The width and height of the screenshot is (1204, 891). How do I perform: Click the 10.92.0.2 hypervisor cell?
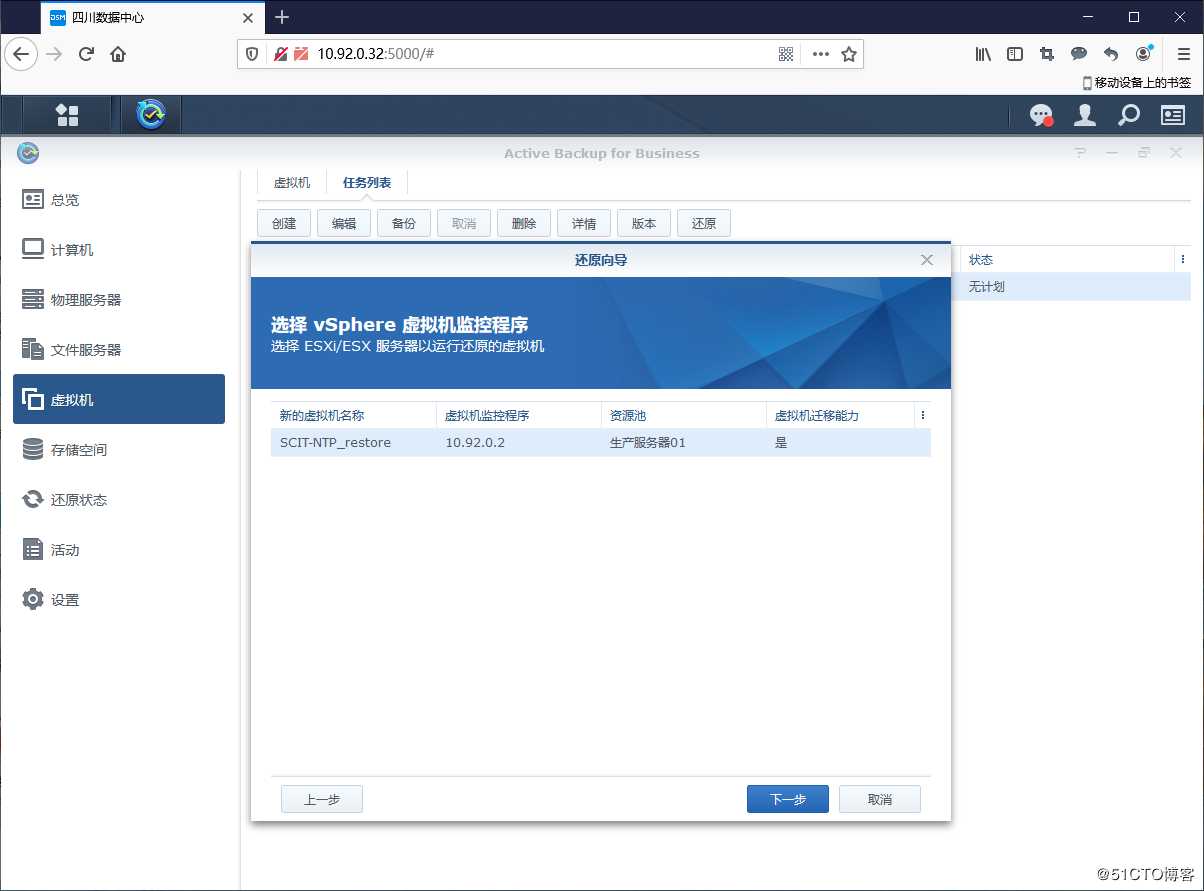tap(518, 442)
